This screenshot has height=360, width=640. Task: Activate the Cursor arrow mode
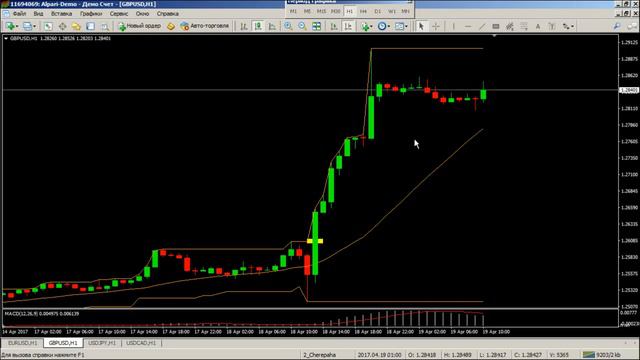[421, 26]
